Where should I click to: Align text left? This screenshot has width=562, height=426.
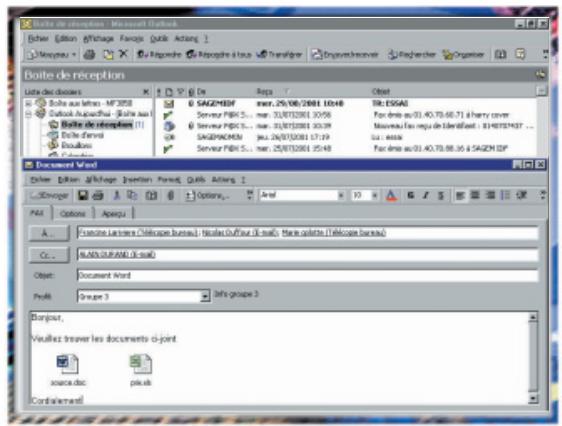click(460, 196)
